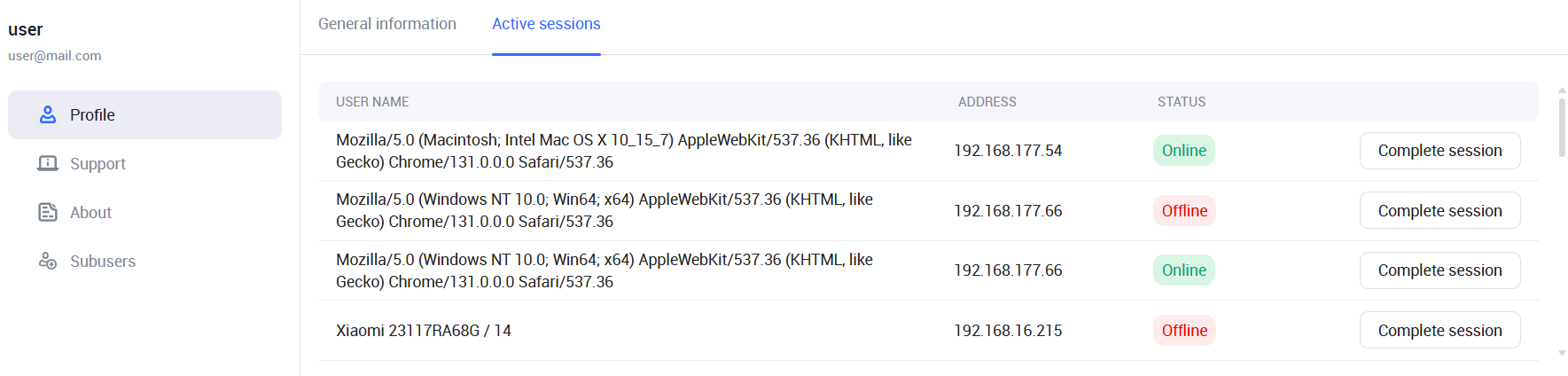
Task: End the offline Windows session at 192.168.177.66
Action: 1439,210
